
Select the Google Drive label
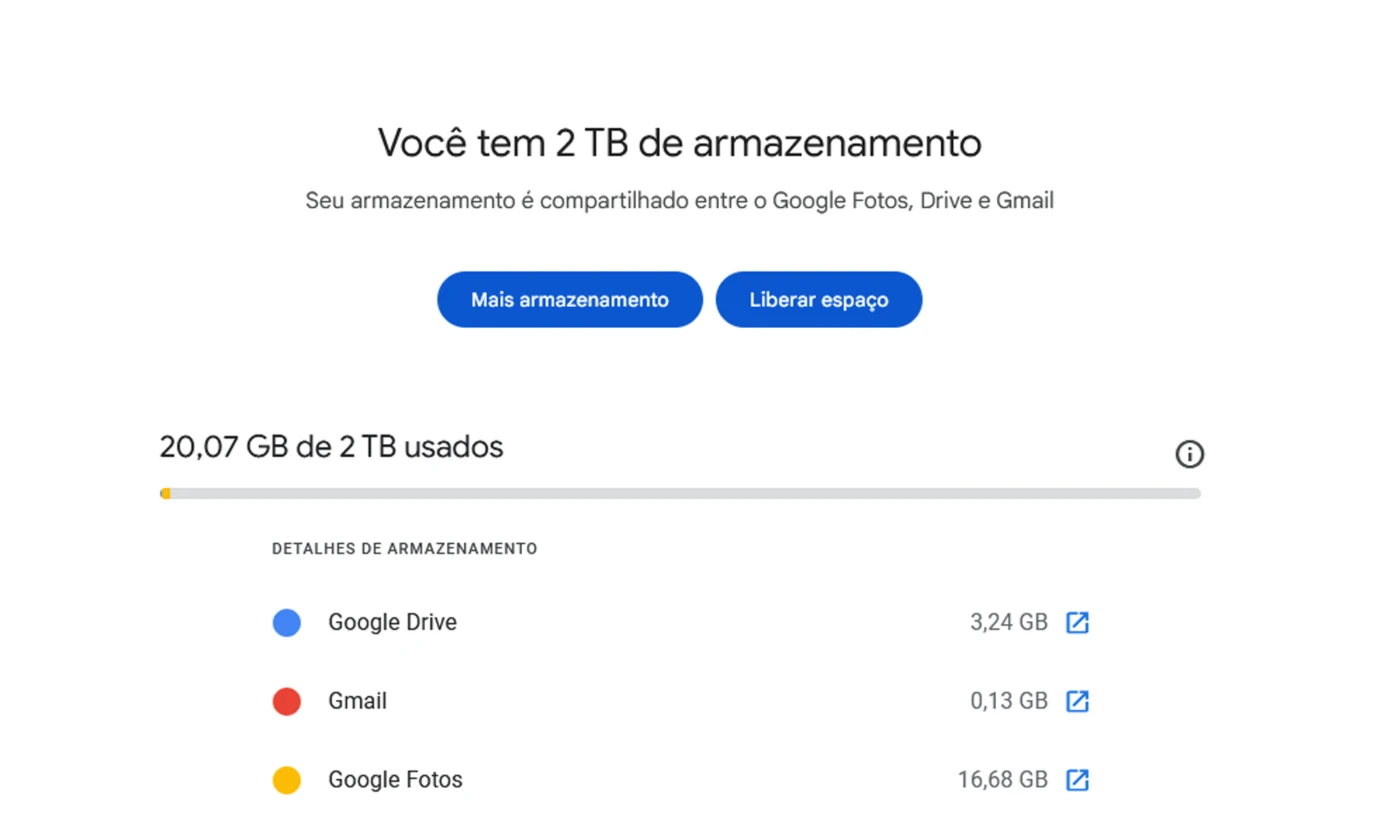click(x=392, y=622)
